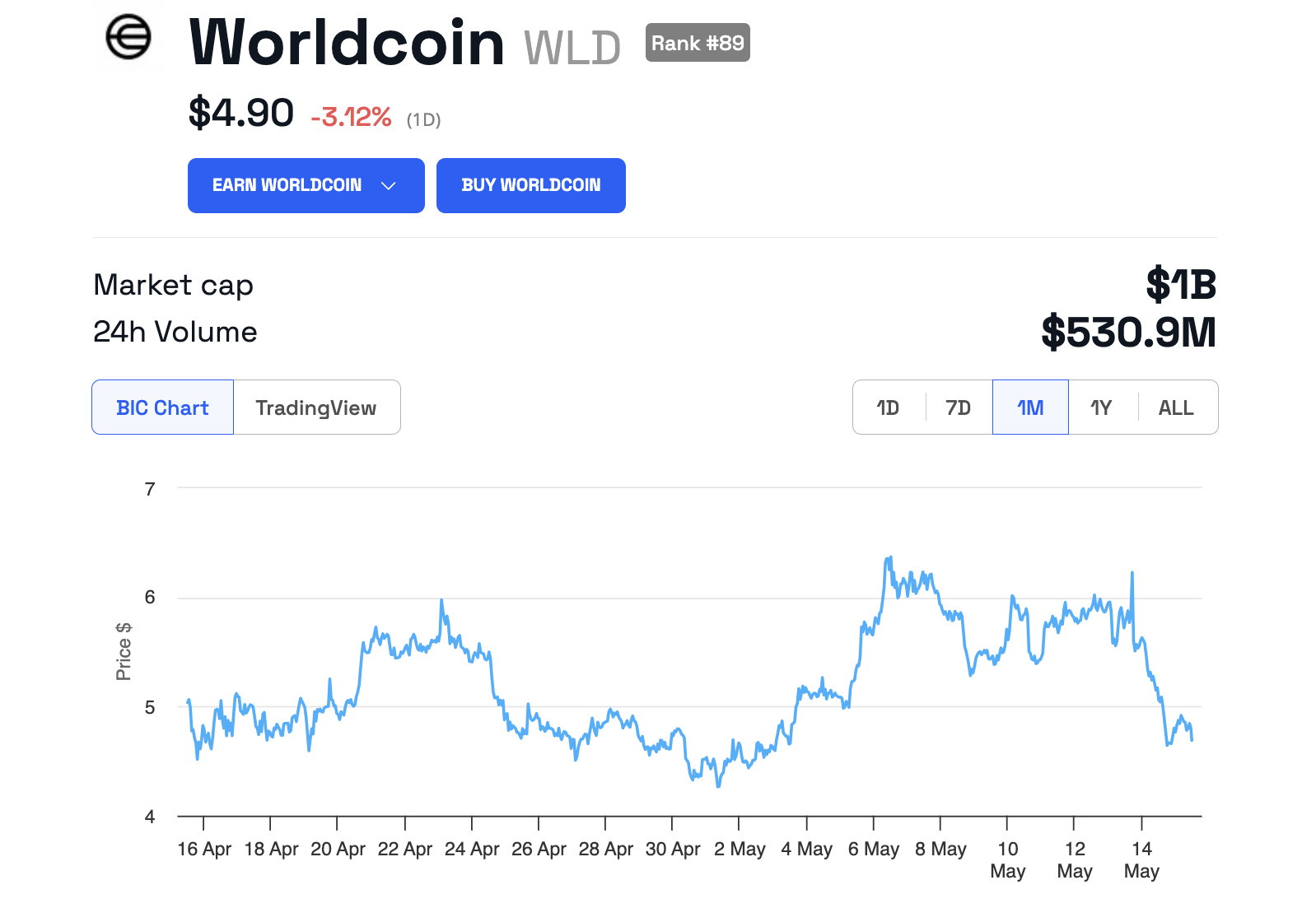1316x922 pixels.
Task: Select the 1D time range
Action: click(888, 407)
